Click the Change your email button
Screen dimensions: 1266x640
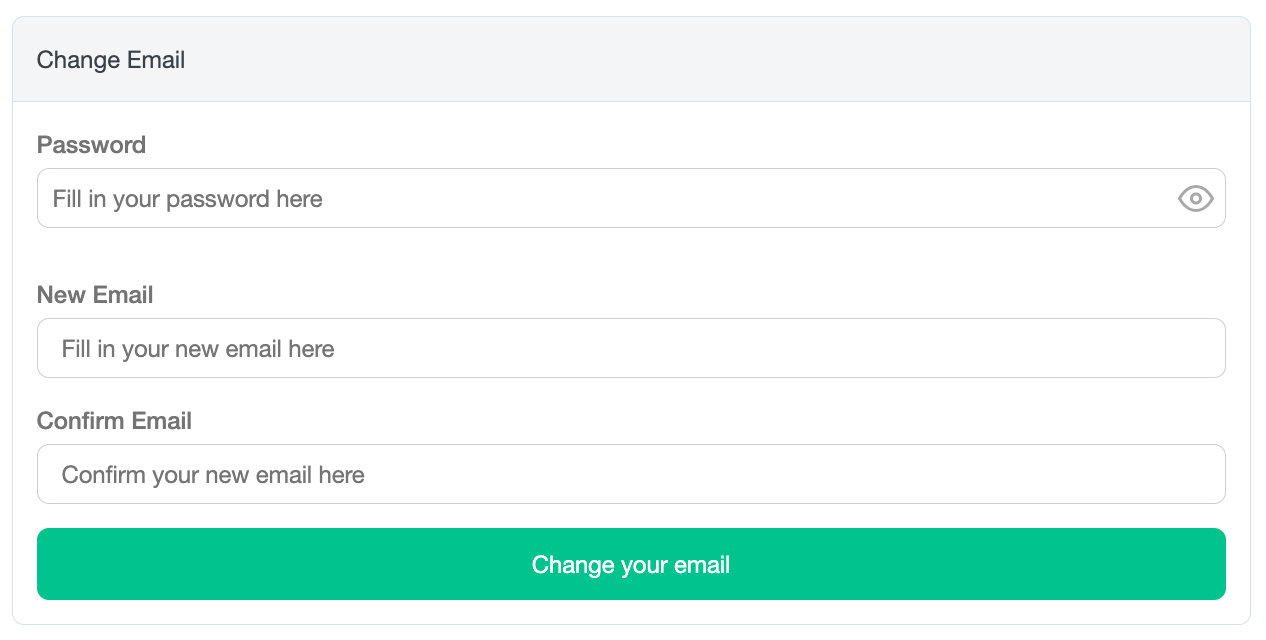point(631,564)
